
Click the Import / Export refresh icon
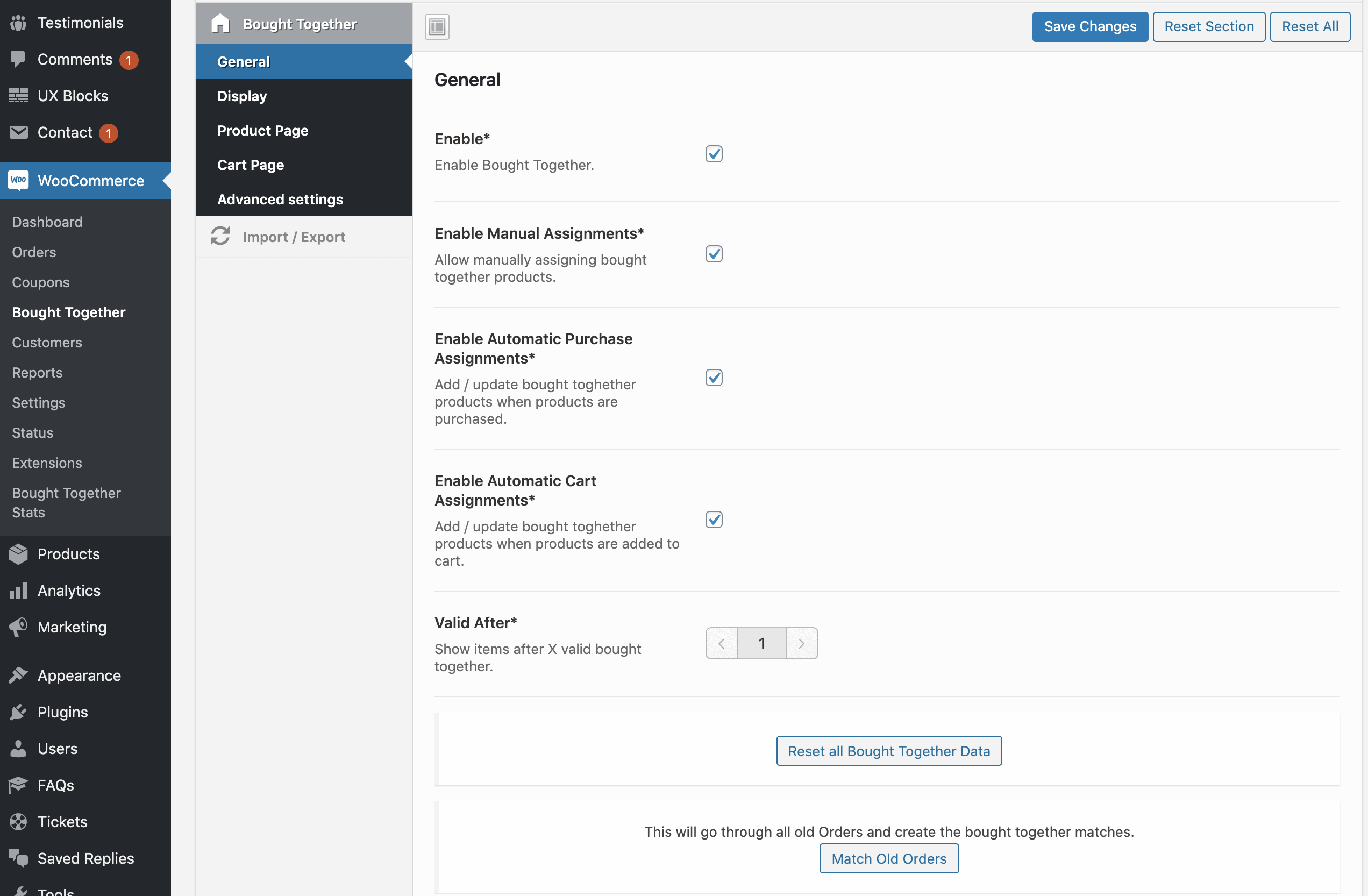coord(220,236)
